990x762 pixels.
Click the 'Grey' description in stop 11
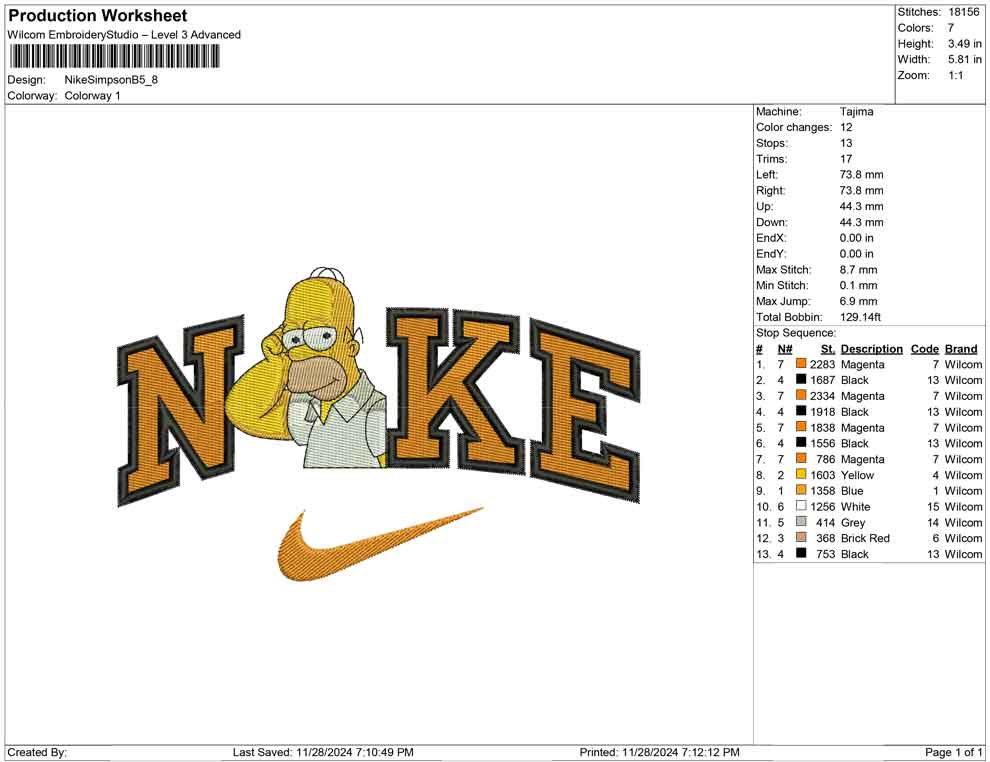tap(853, 522)
